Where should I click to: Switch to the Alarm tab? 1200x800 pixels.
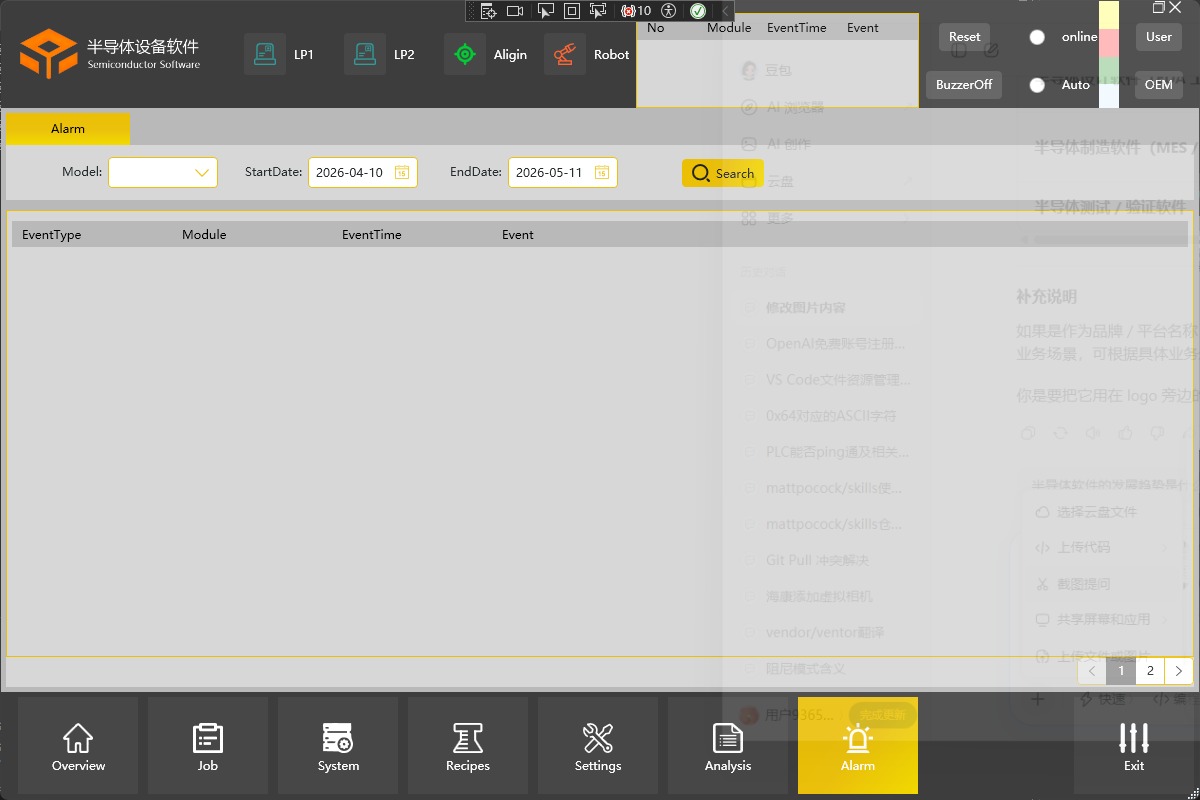tap(68, 129)
